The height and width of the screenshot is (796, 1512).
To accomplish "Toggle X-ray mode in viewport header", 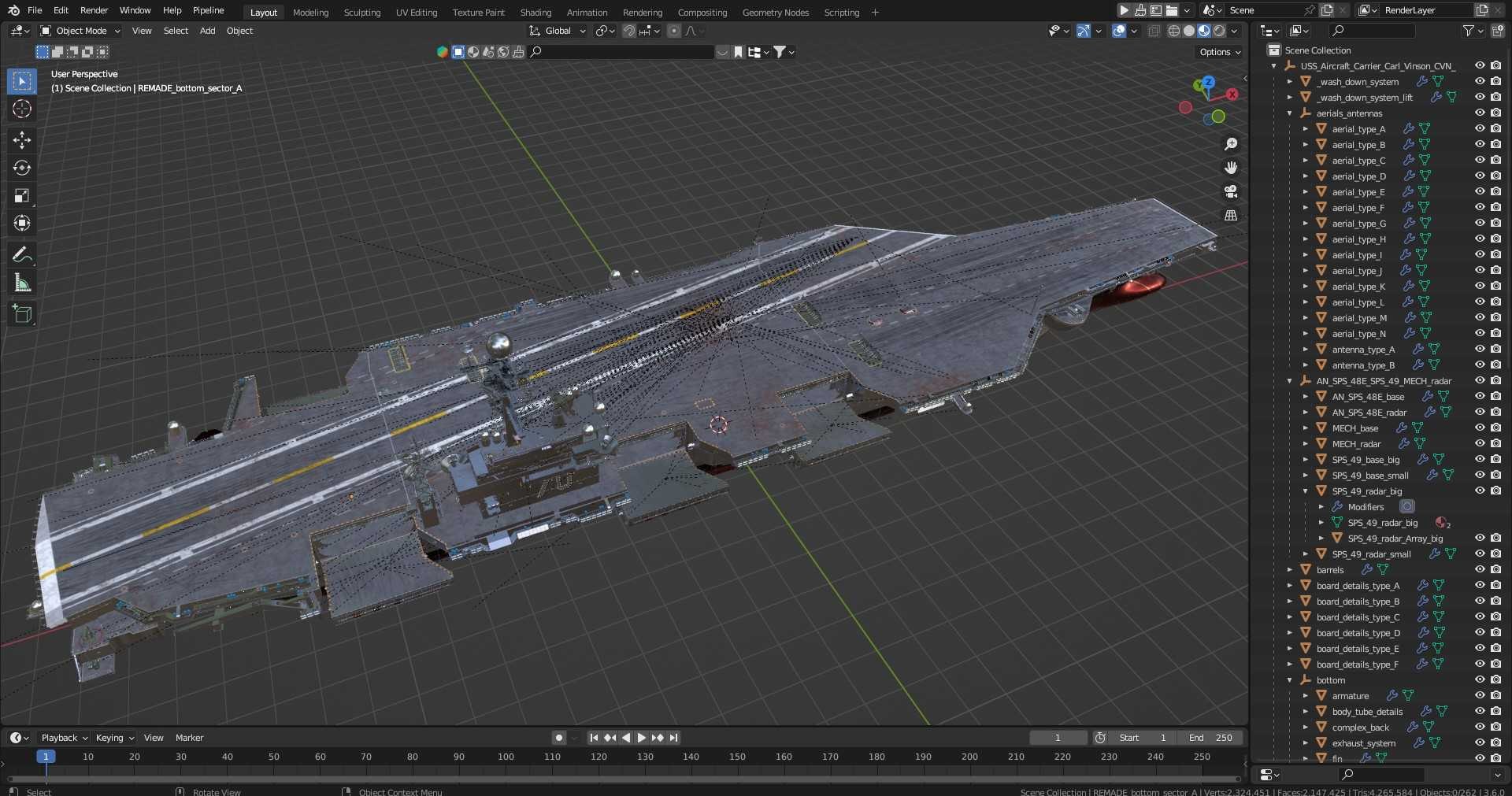I will pyautogui.click(x=1154, y=31).
